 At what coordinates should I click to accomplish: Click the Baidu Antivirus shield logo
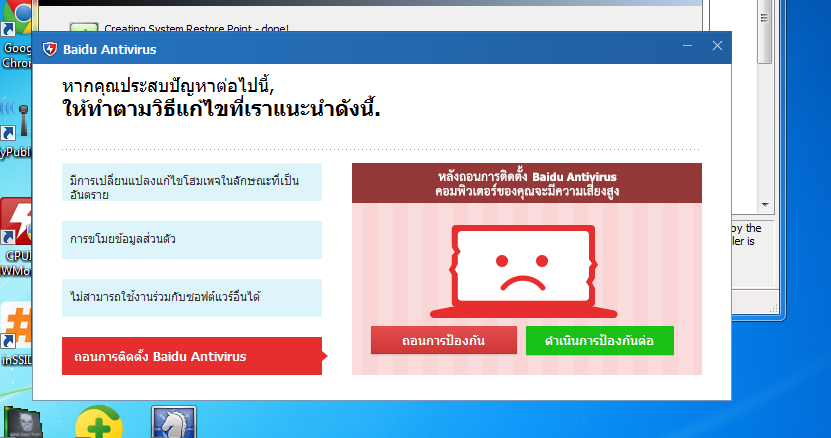click(x=50, y=49)
